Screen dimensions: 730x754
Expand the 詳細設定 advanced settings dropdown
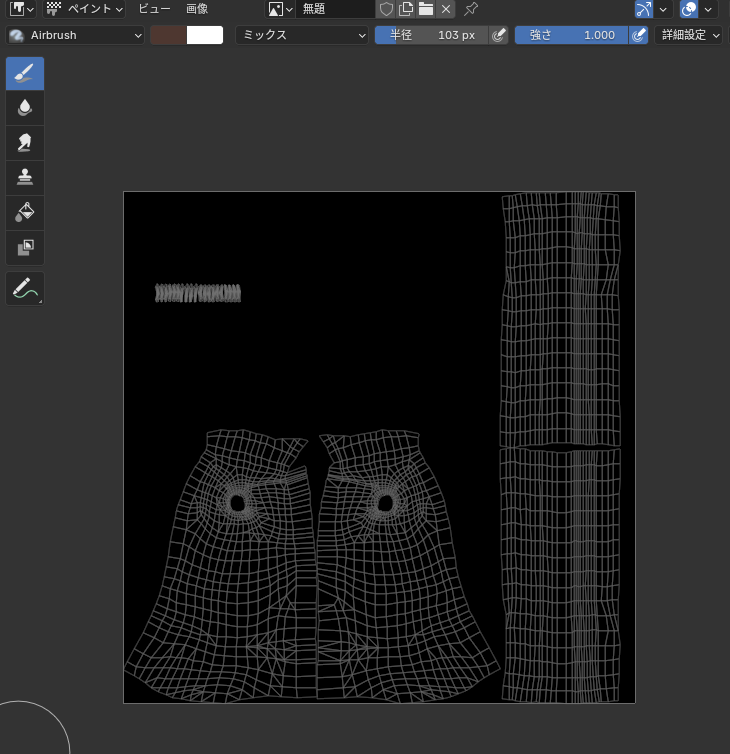pyautogui.click(x=689, y=35)
